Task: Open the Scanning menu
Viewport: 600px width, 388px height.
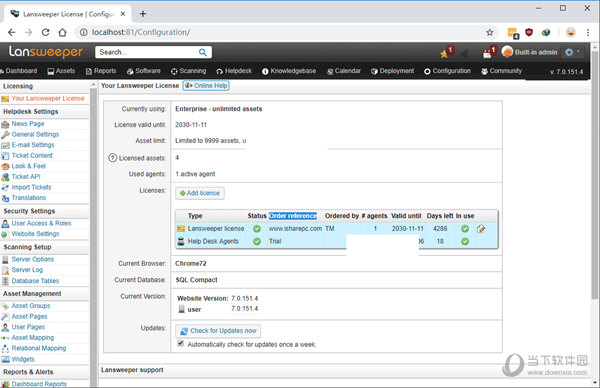Action: [188, 71]
